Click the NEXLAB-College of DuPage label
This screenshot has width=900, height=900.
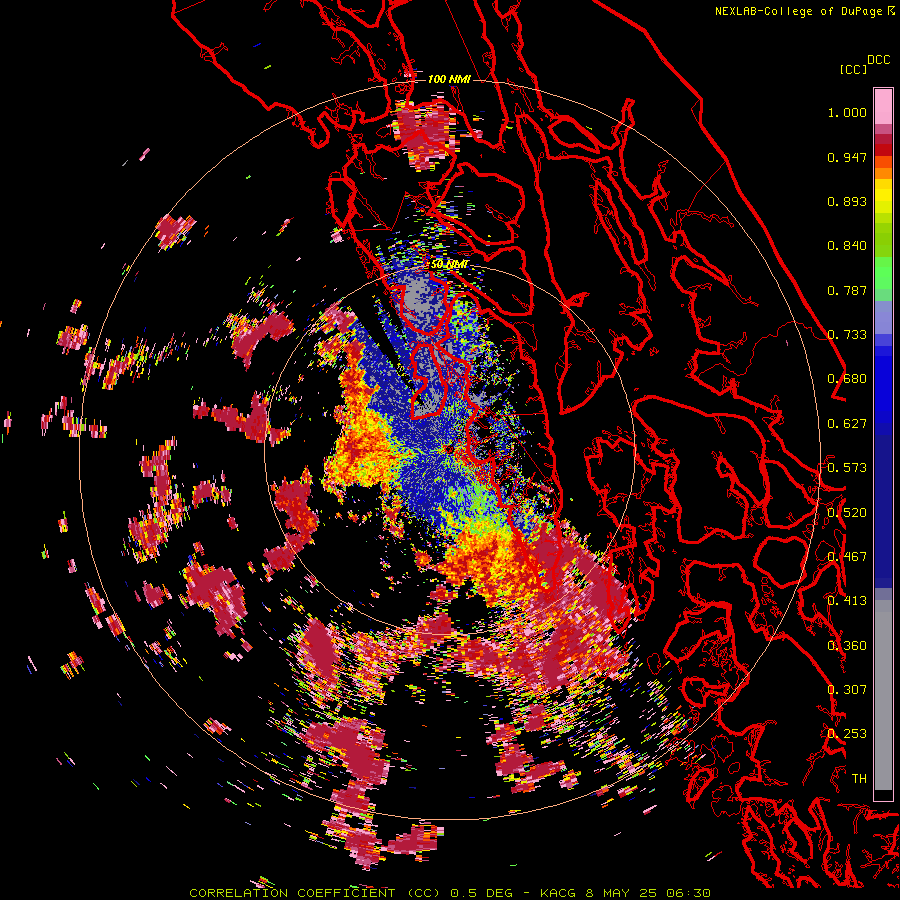click(798, 11)
